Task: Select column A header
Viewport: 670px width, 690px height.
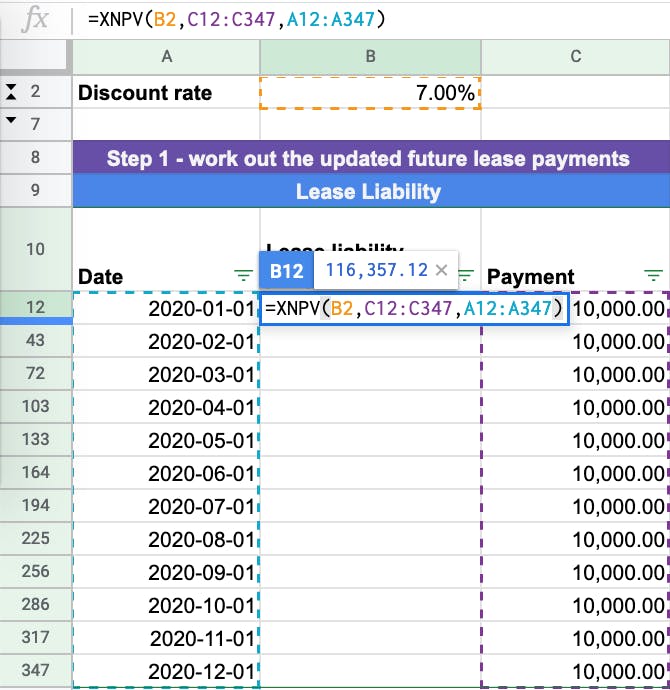Action: tap(166, 57)
